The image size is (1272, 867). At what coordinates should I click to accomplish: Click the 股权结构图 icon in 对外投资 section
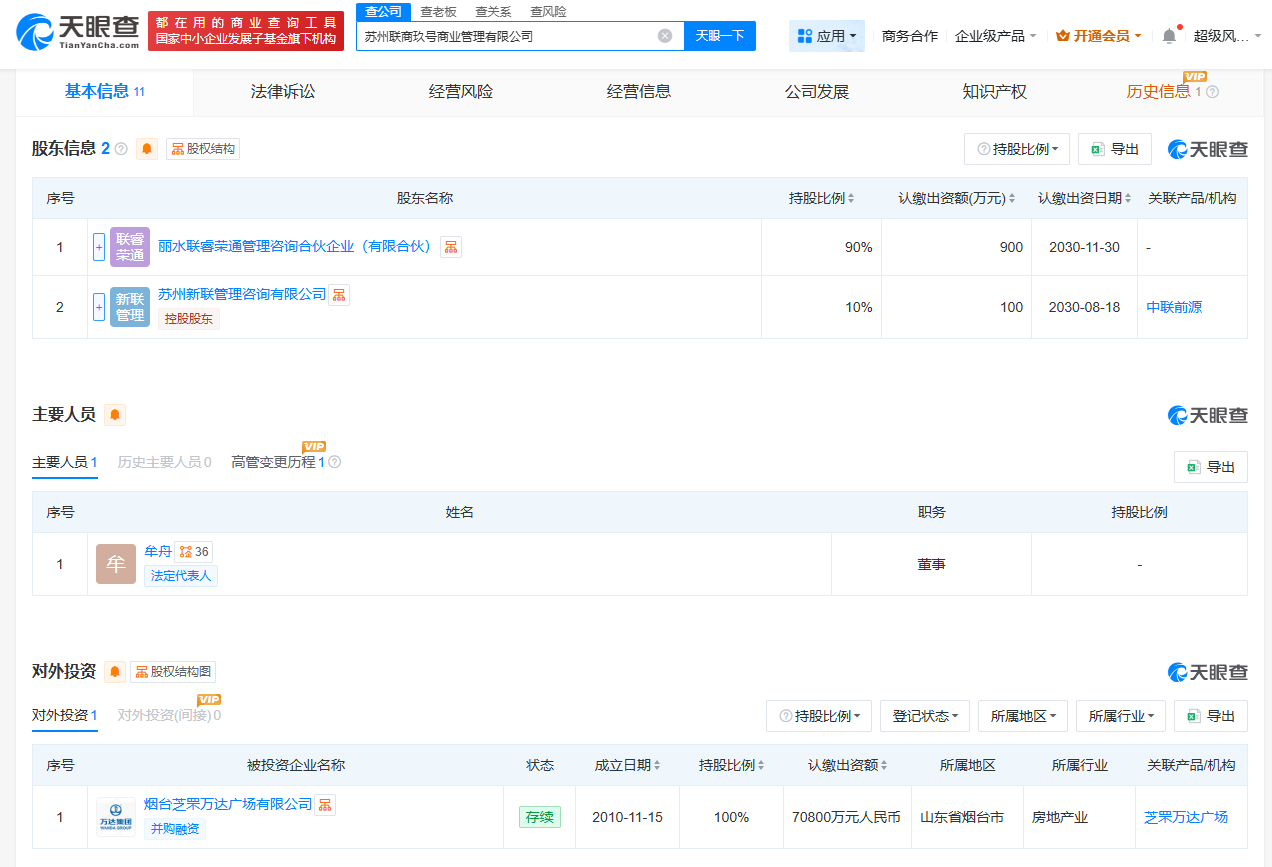tap(174, 671)
